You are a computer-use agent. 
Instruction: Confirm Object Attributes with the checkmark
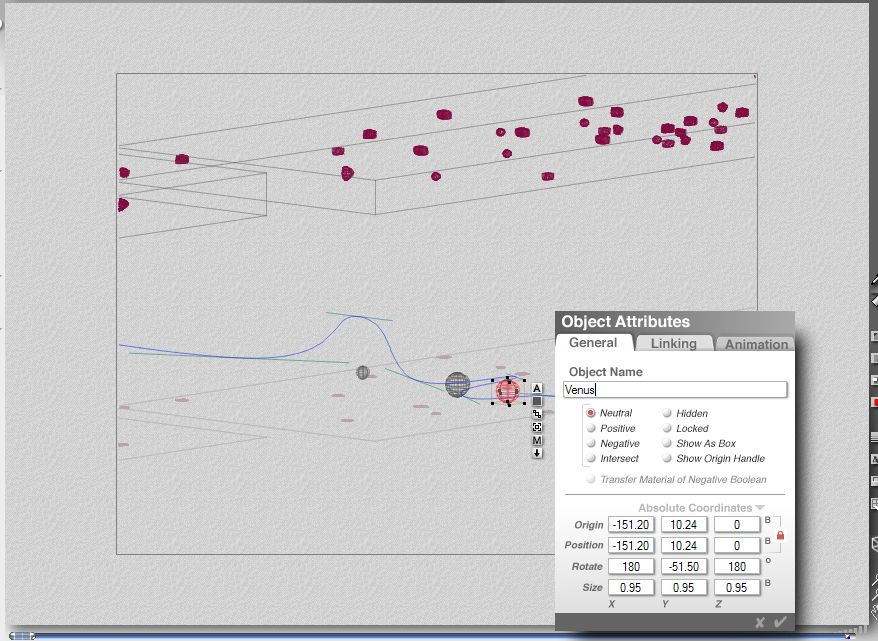coord(780,622)
